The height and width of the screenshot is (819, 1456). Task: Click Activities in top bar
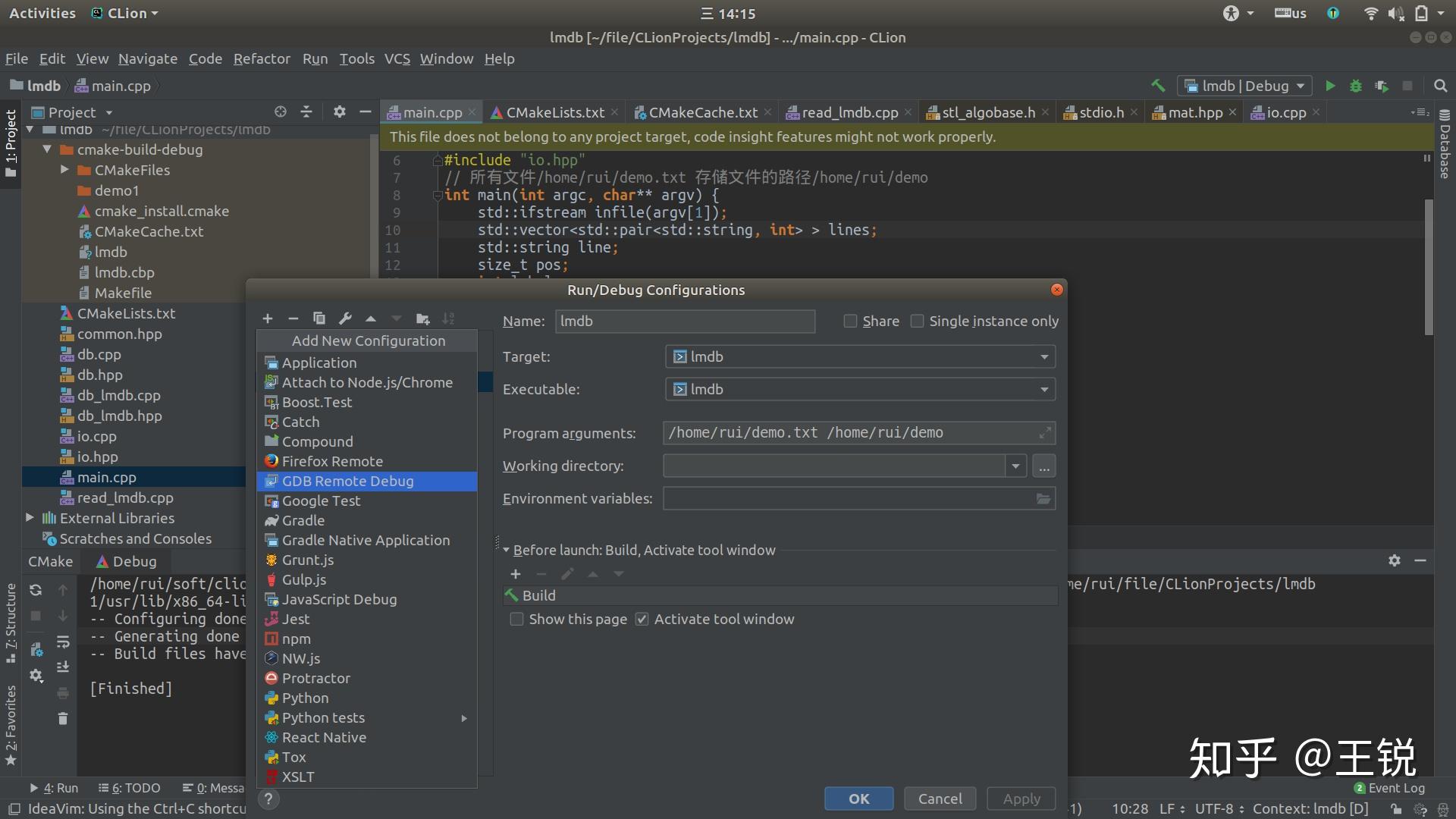[42, 13]
